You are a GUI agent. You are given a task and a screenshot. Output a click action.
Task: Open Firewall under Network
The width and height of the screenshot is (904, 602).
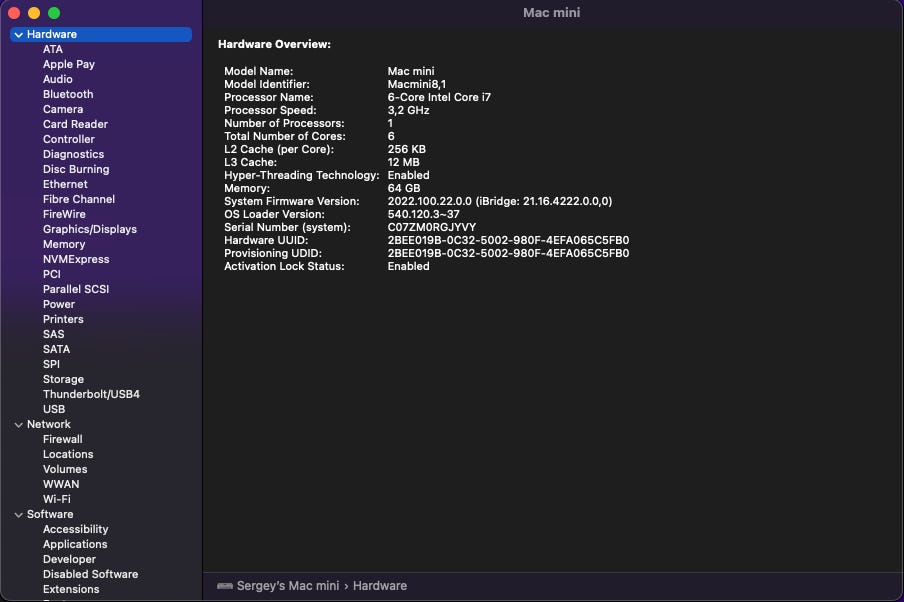[63, 439]
